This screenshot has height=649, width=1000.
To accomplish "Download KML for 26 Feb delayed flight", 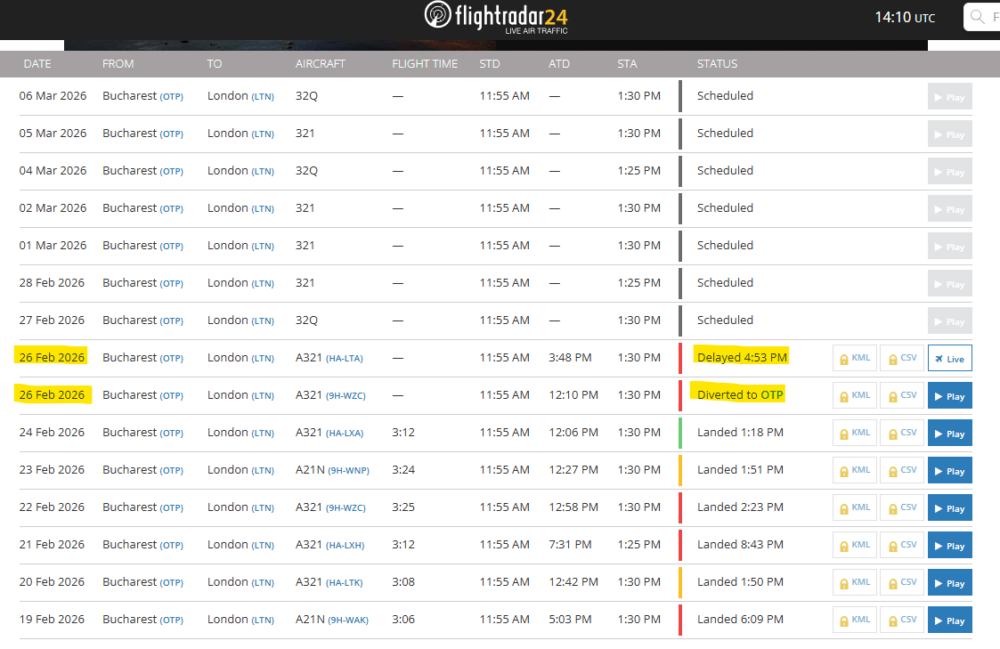I will pos(854,359).
